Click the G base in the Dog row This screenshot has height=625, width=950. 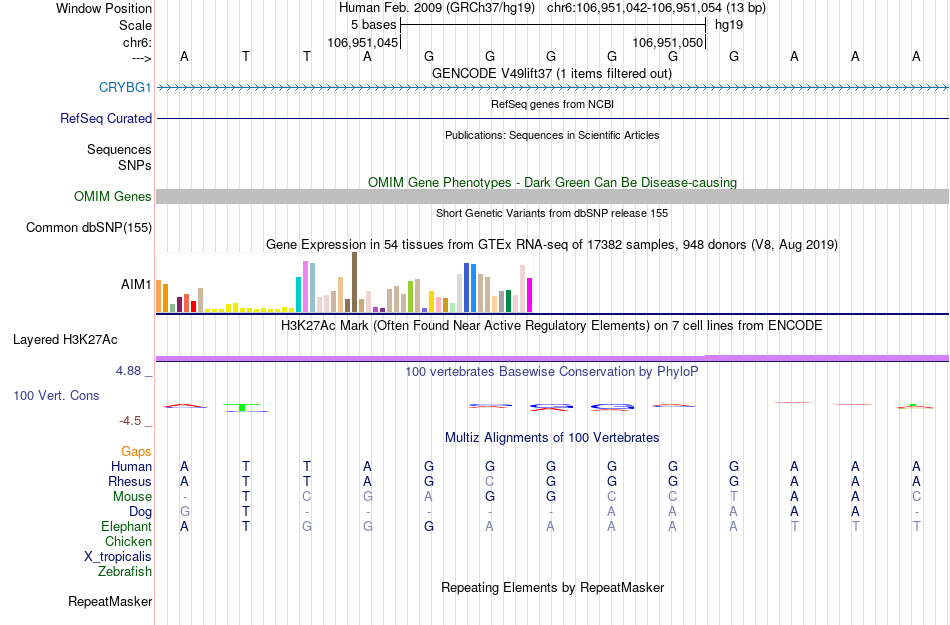(x=185, y=512)
